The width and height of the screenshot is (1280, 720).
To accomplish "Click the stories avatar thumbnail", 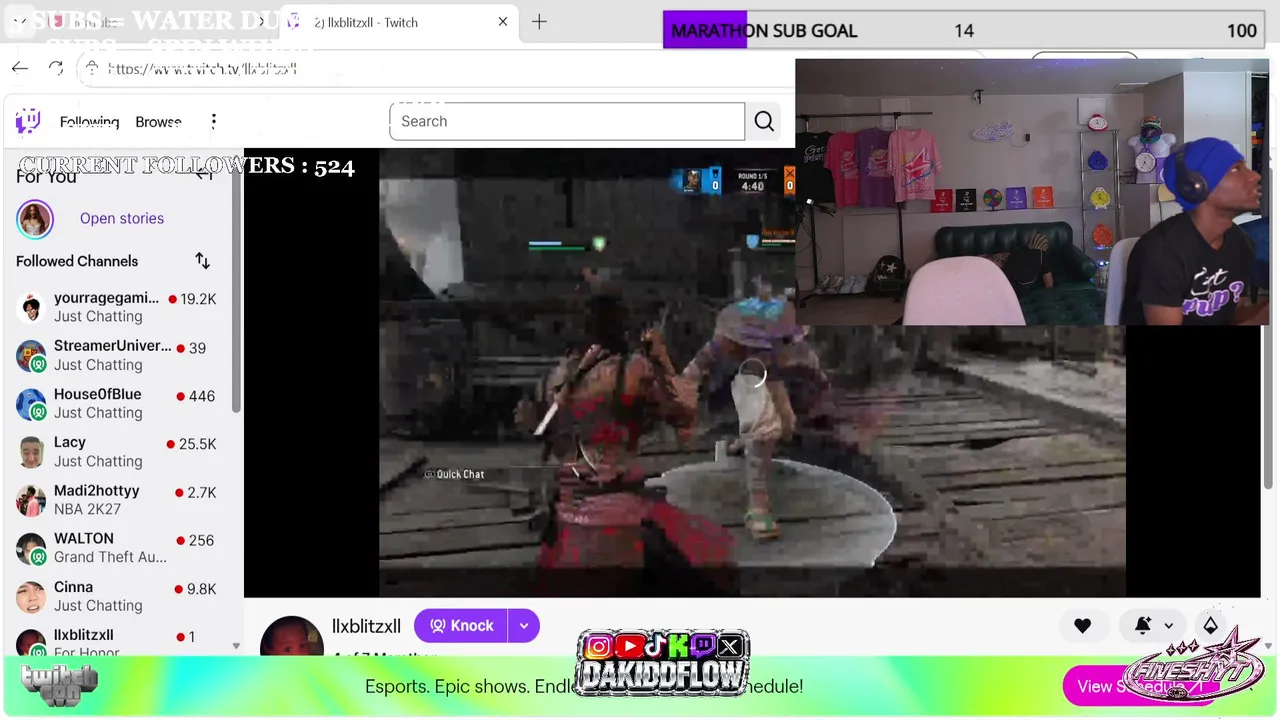I will point(35,219).
